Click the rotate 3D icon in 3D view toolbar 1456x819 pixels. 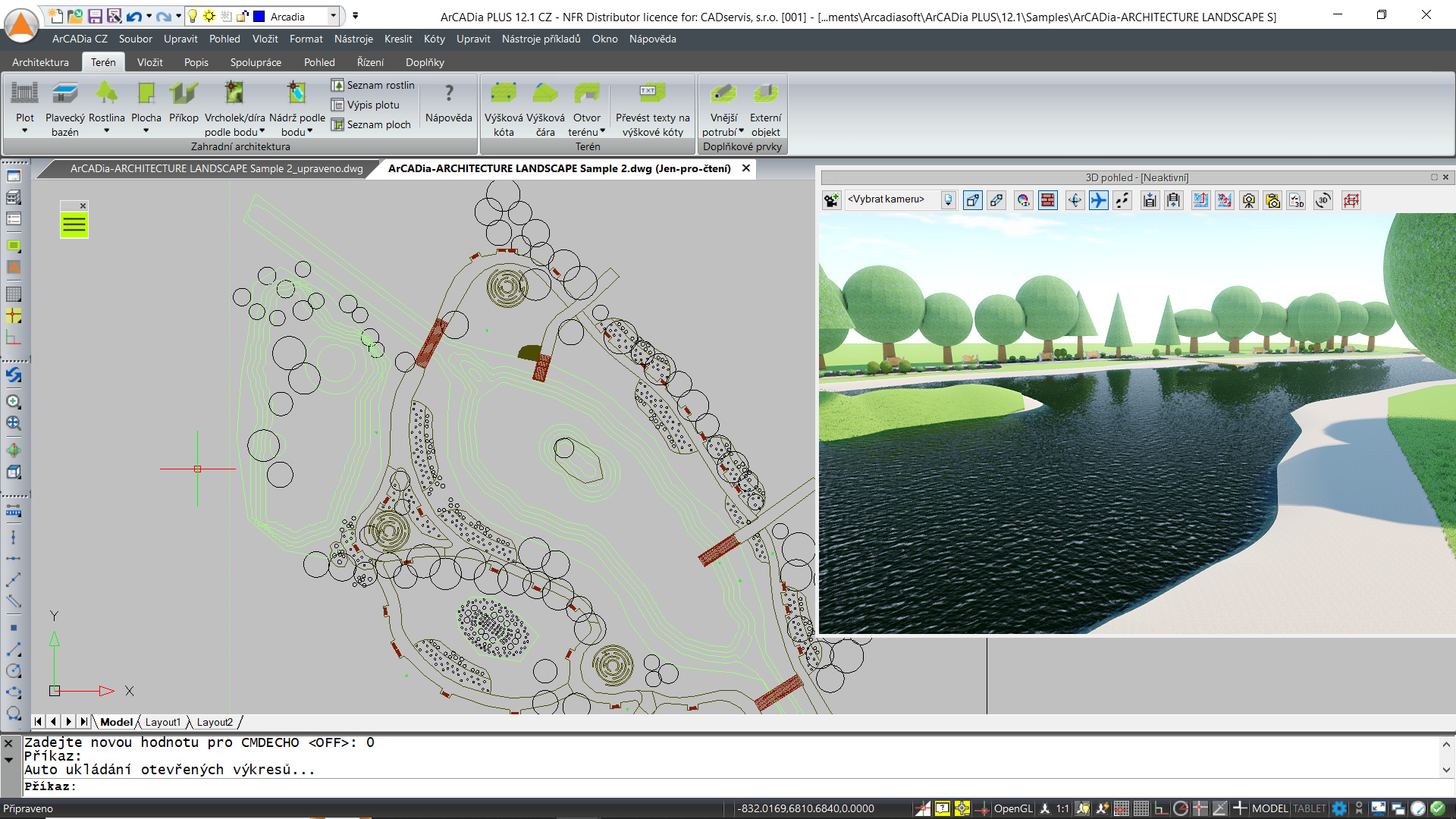tap(1323, 200)
